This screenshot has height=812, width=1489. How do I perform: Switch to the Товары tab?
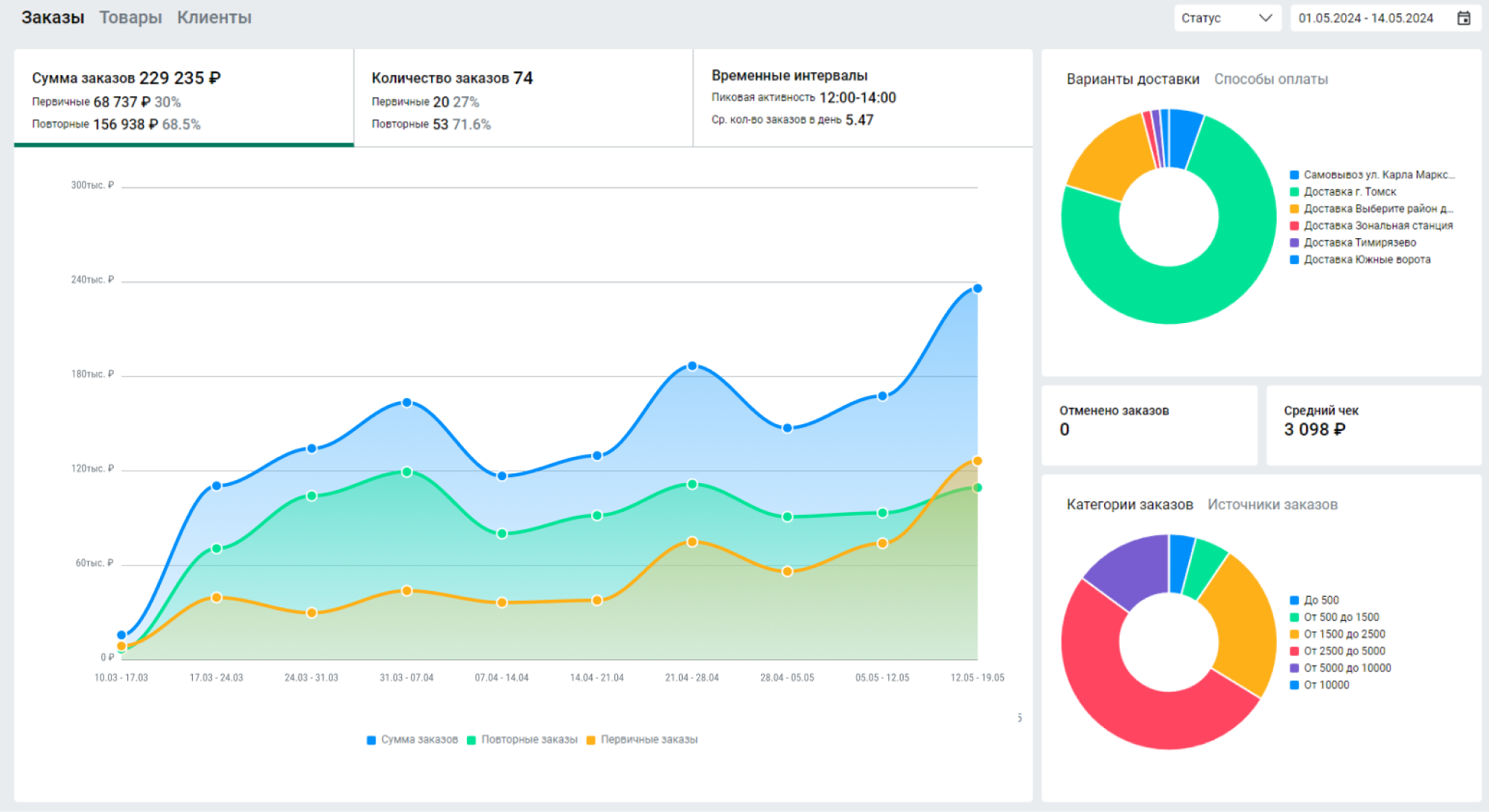pos(130,17)
